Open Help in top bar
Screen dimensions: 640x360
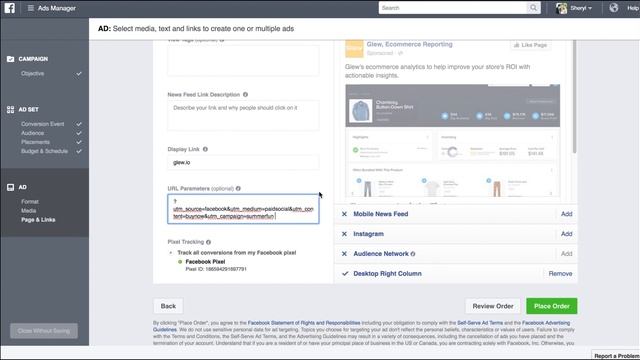(633, 8)
